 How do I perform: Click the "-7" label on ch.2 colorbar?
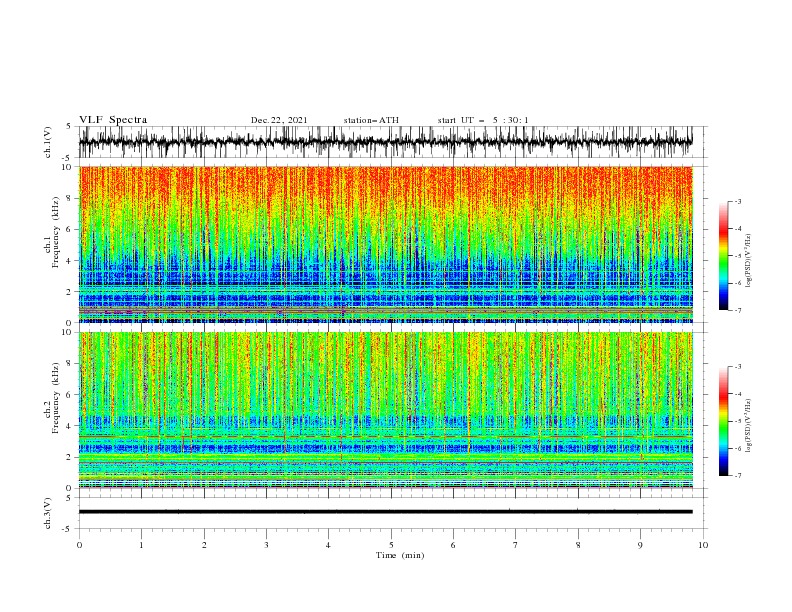point(738,476)
